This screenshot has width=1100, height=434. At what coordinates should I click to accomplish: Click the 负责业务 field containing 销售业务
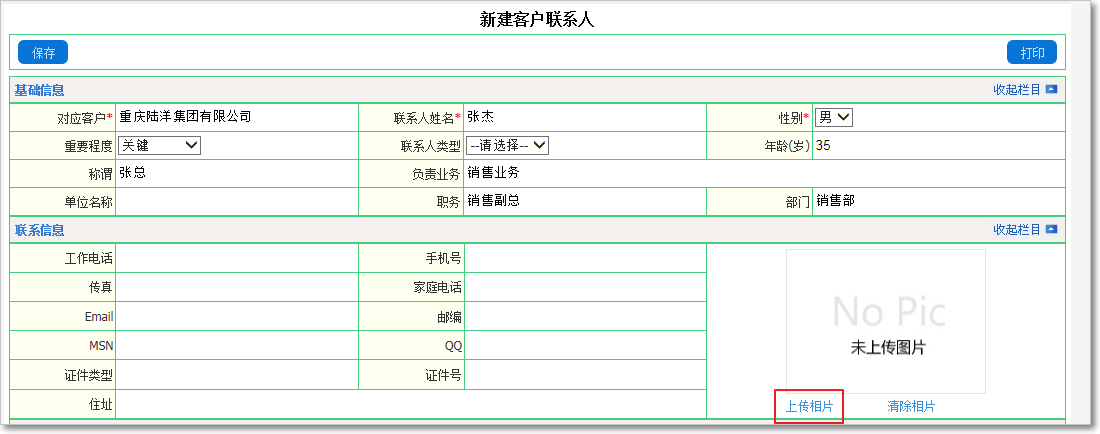pyautogui.click(x=764, y=174)
